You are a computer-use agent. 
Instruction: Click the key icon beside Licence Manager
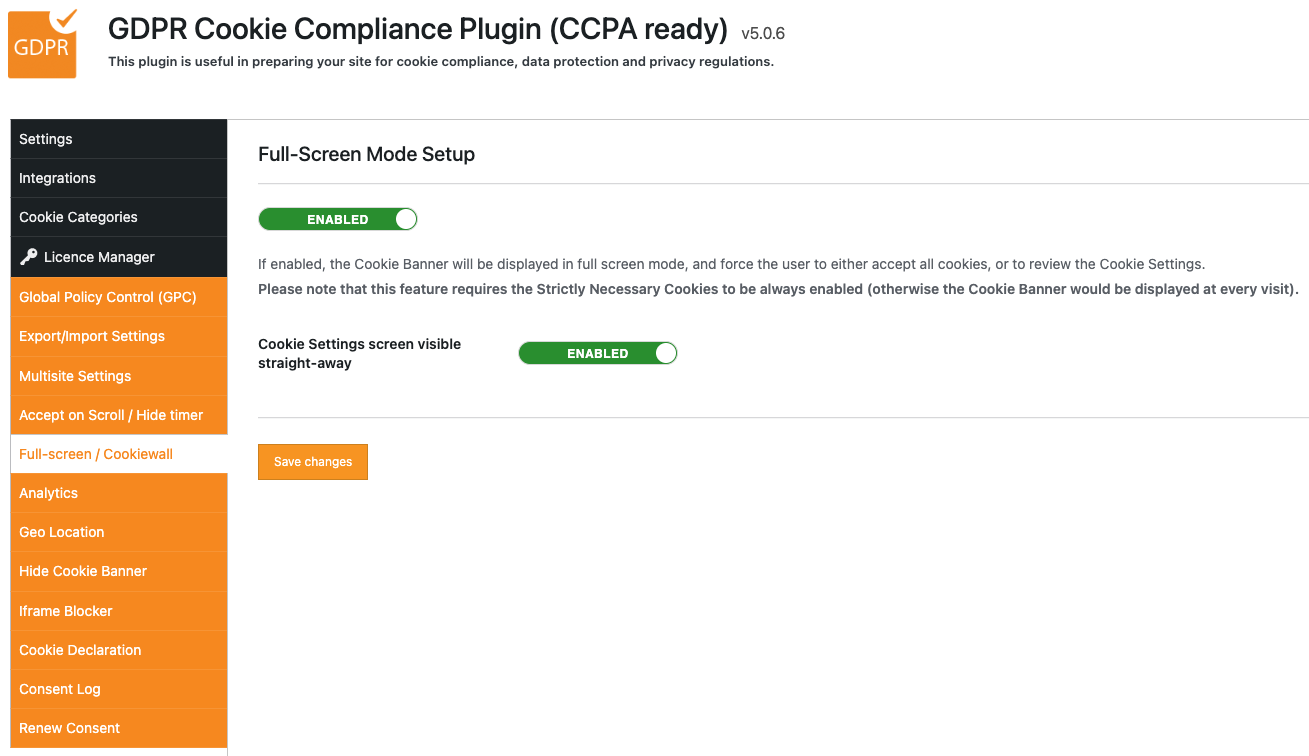(28, 257)
